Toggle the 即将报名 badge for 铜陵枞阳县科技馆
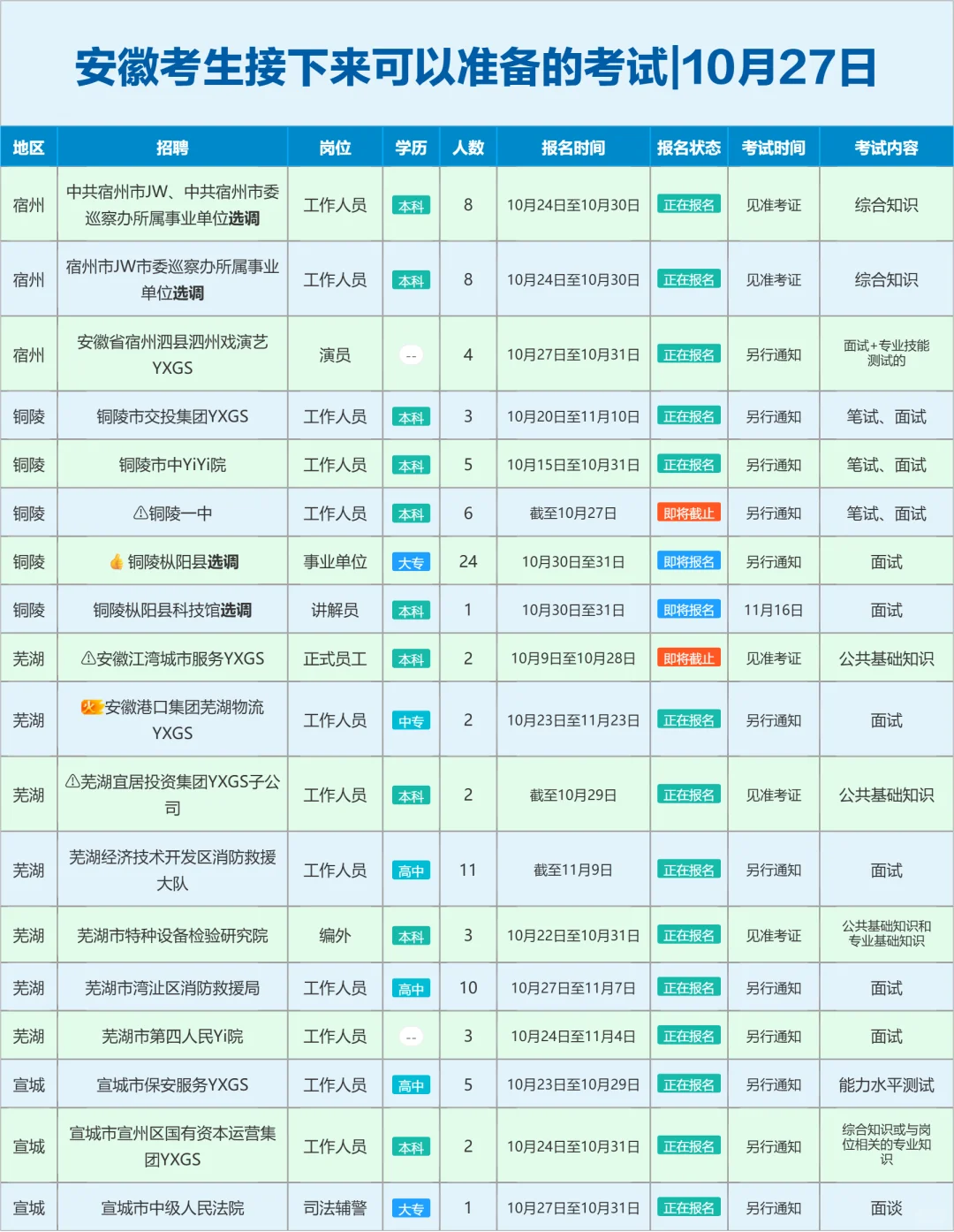 click(689, 609)
